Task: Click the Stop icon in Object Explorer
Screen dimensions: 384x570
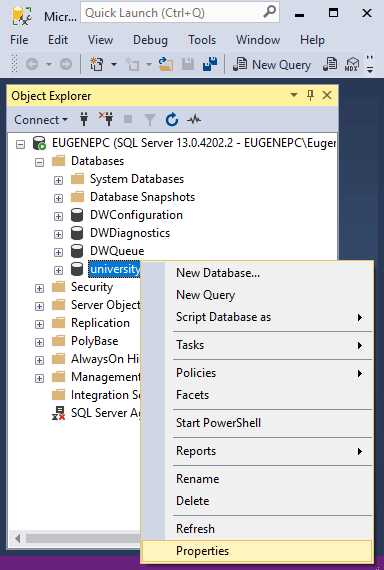Action: click(128, 119)
